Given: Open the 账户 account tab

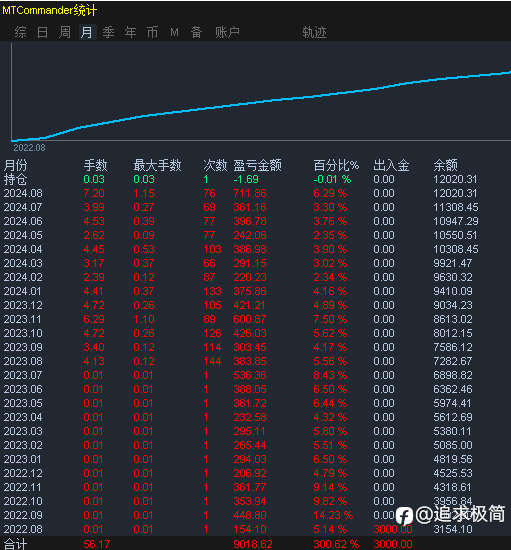Looking at the screenshot, I should click(227, 32).
